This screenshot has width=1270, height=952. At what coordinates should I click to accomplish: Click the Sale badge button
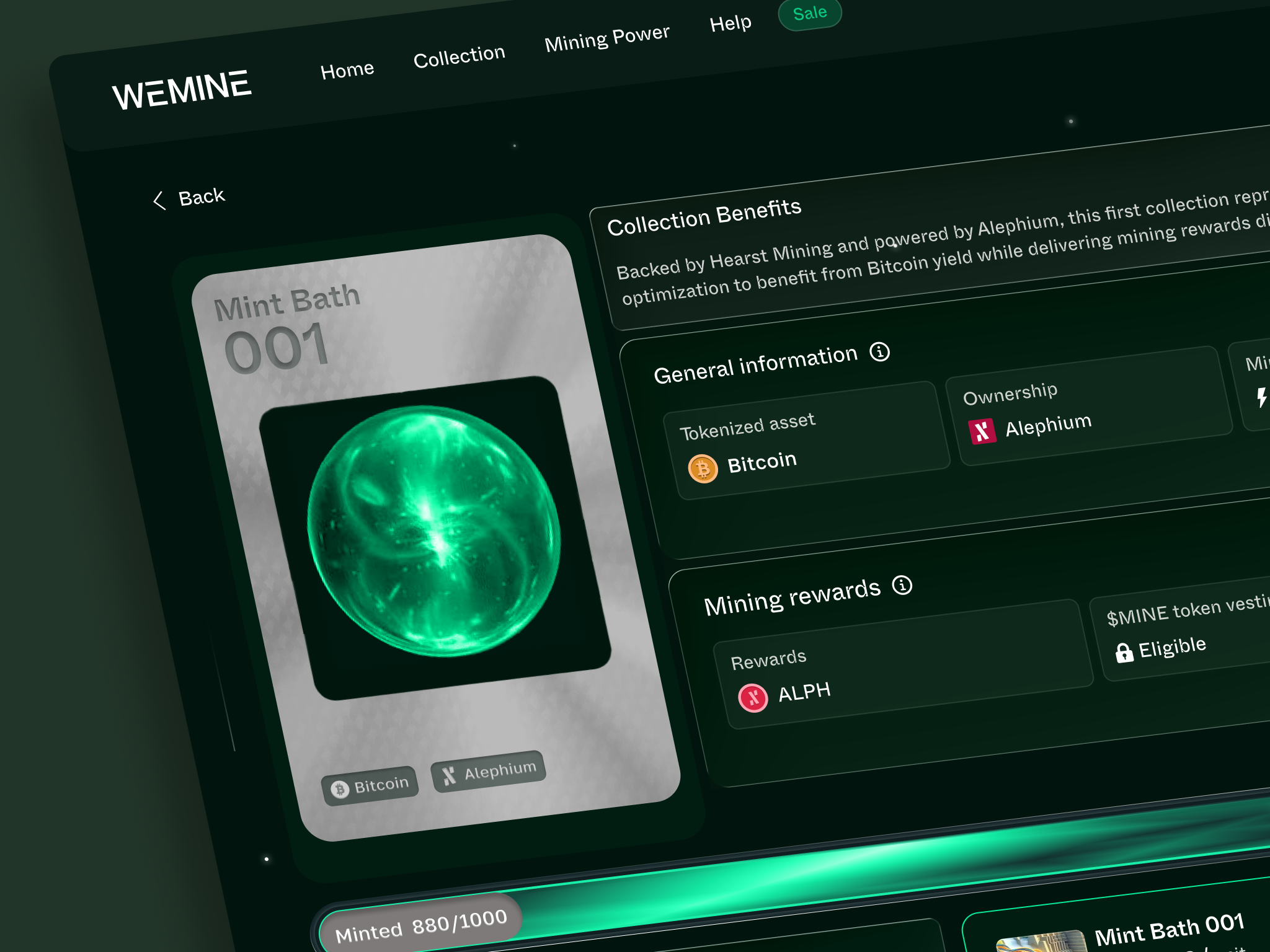tap(810, 13)
